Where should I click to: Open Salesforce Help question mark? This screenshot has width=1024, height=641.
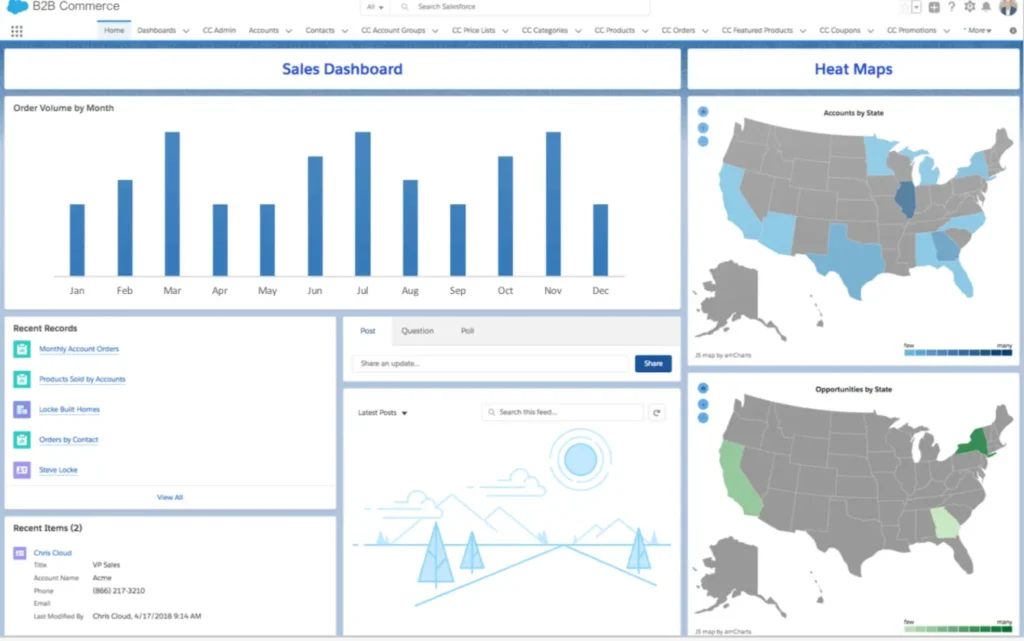click(x=952, y=7)
